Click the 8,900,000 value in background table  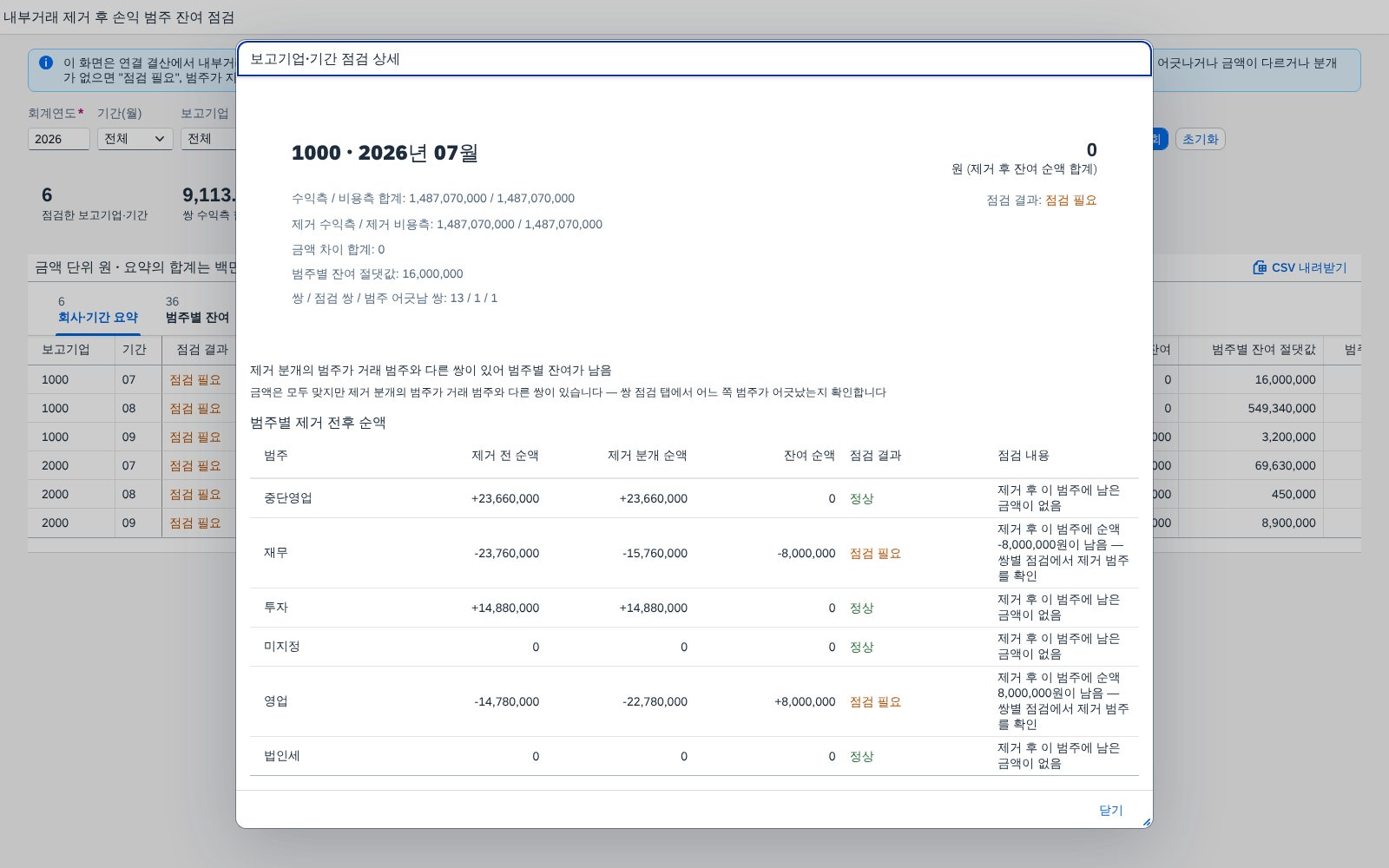tap(1288, 523)
